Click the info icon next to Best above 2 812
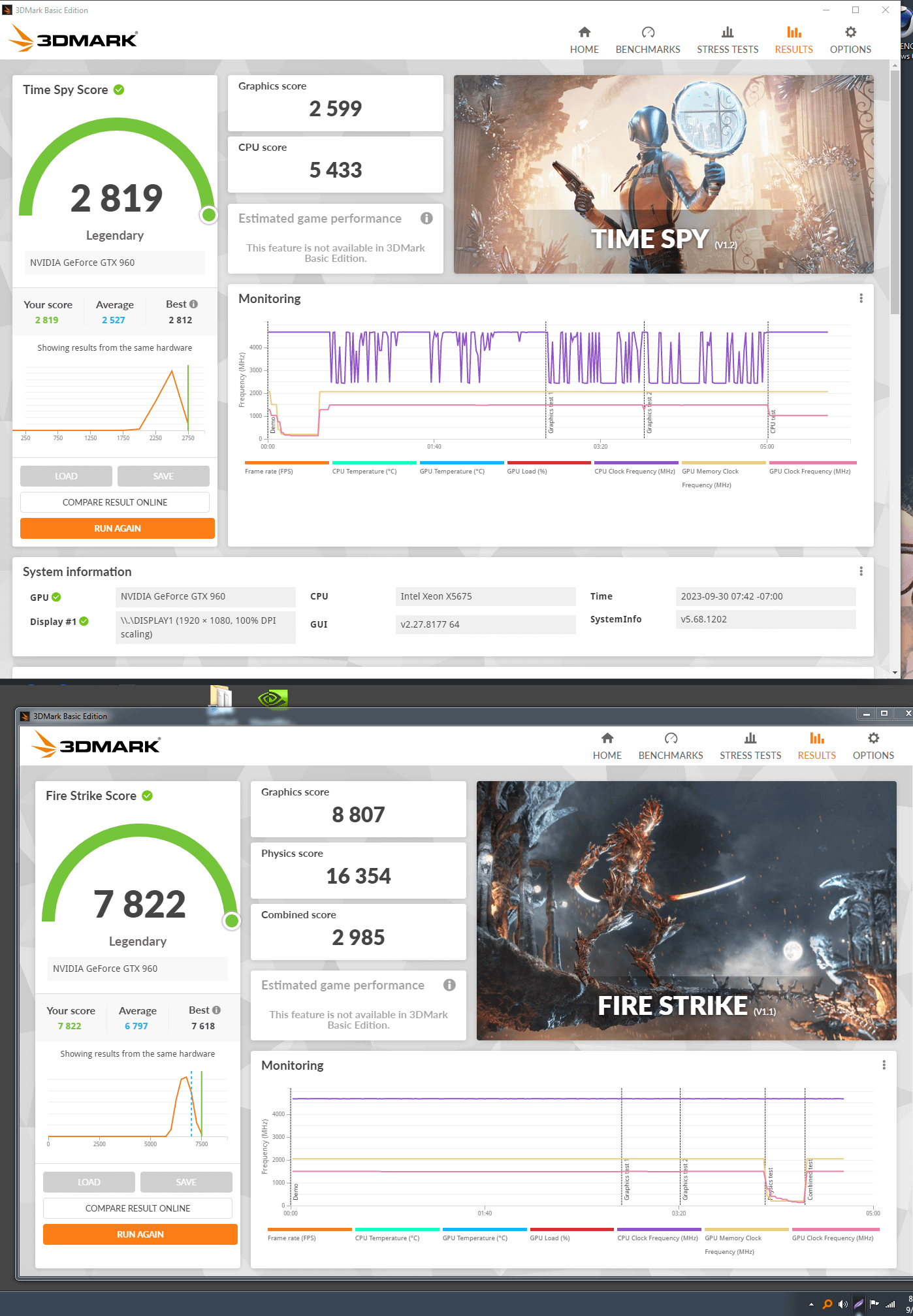This screenshot has width=913, height=1316. point(193,304)
